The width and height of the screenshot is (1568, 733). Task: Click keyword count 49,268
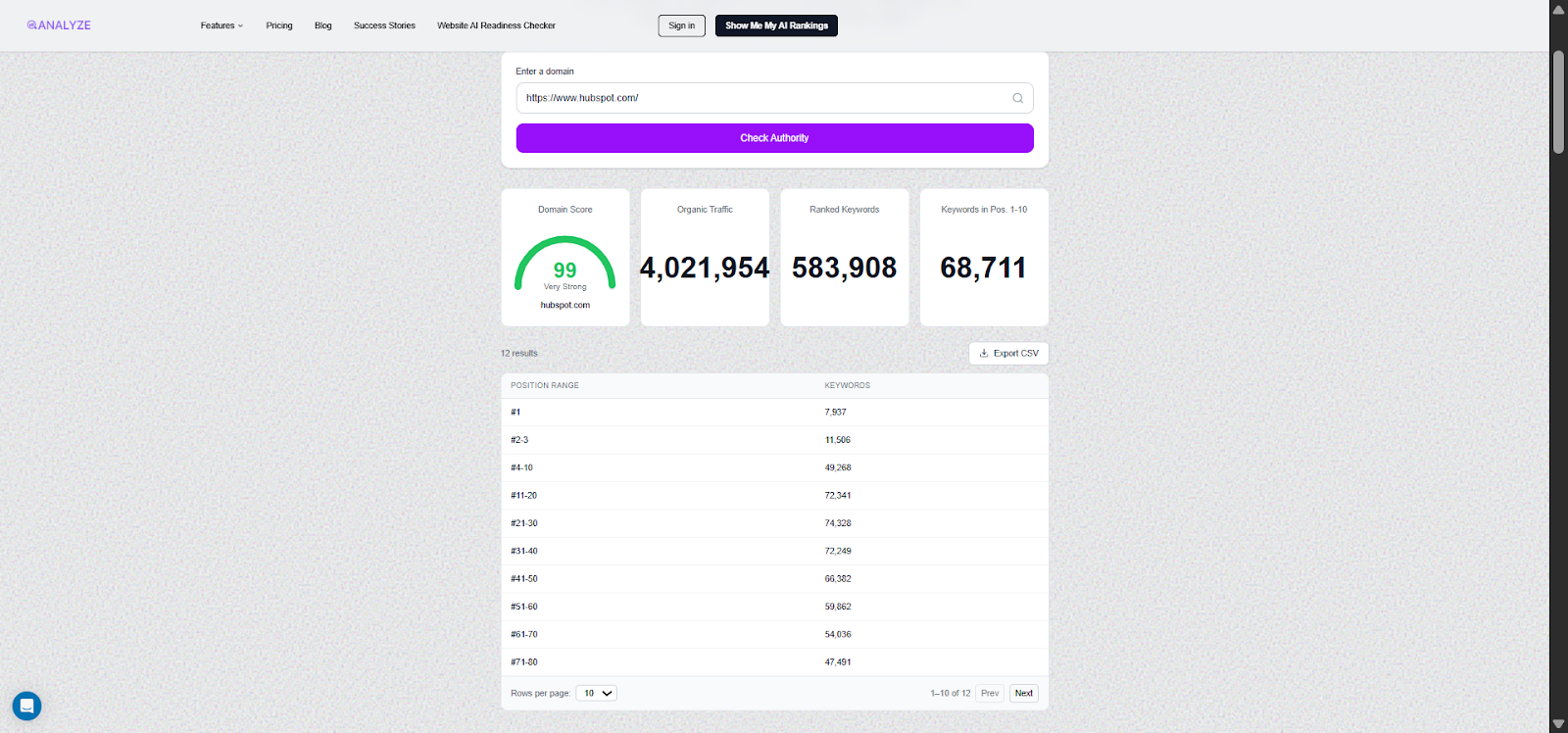coord(838,467)
